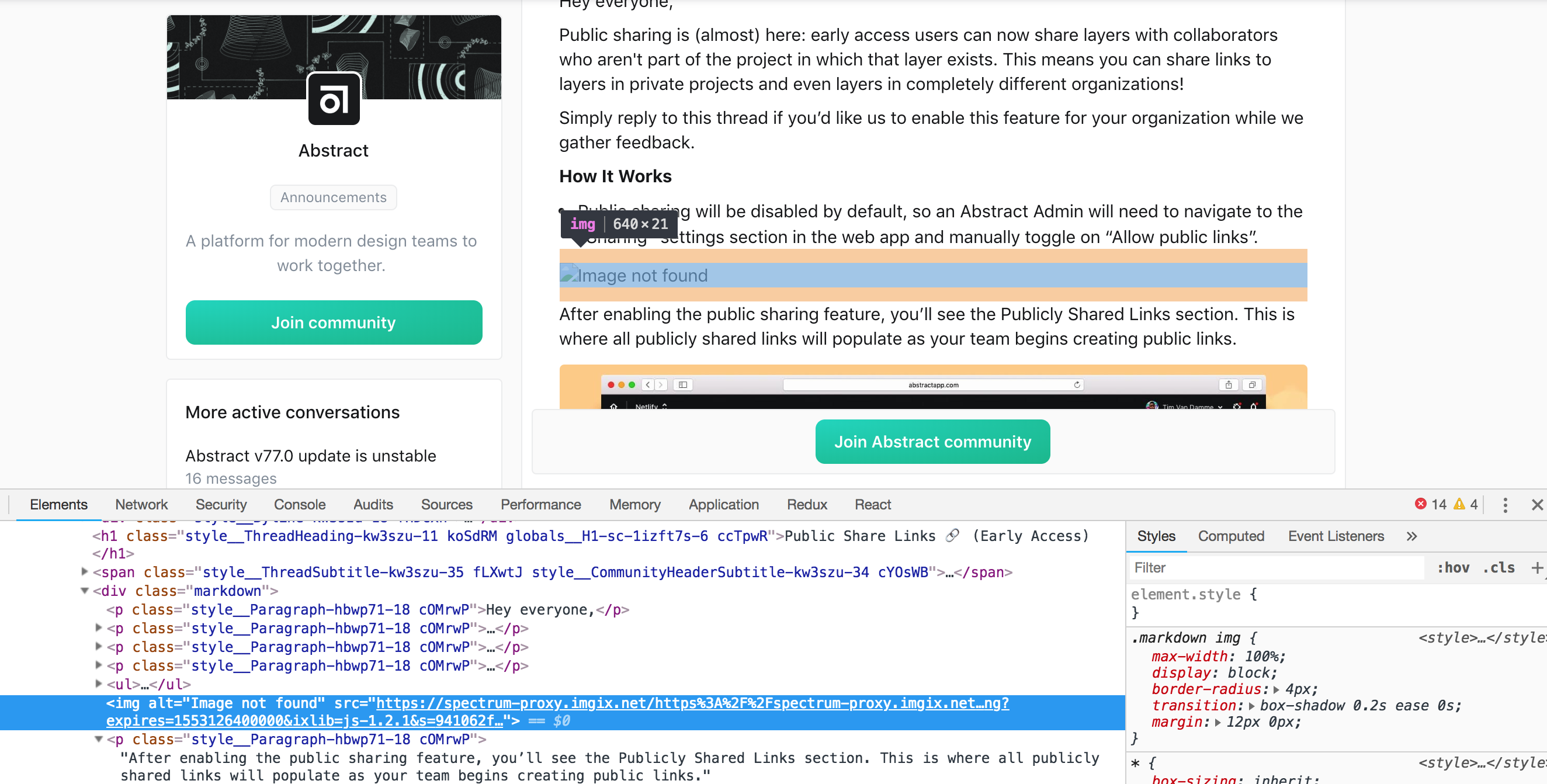Click the styles Filter input field

pos(1276,568)
